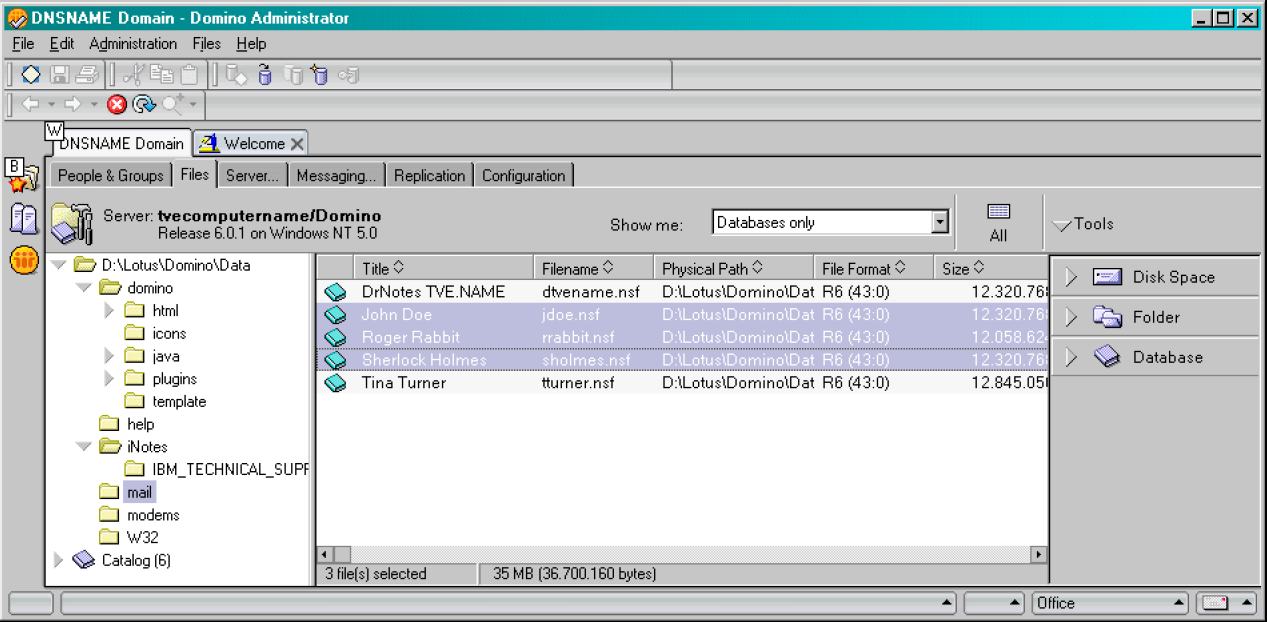Open the Administration menu
1268x622 pixels.
[133, 44]
